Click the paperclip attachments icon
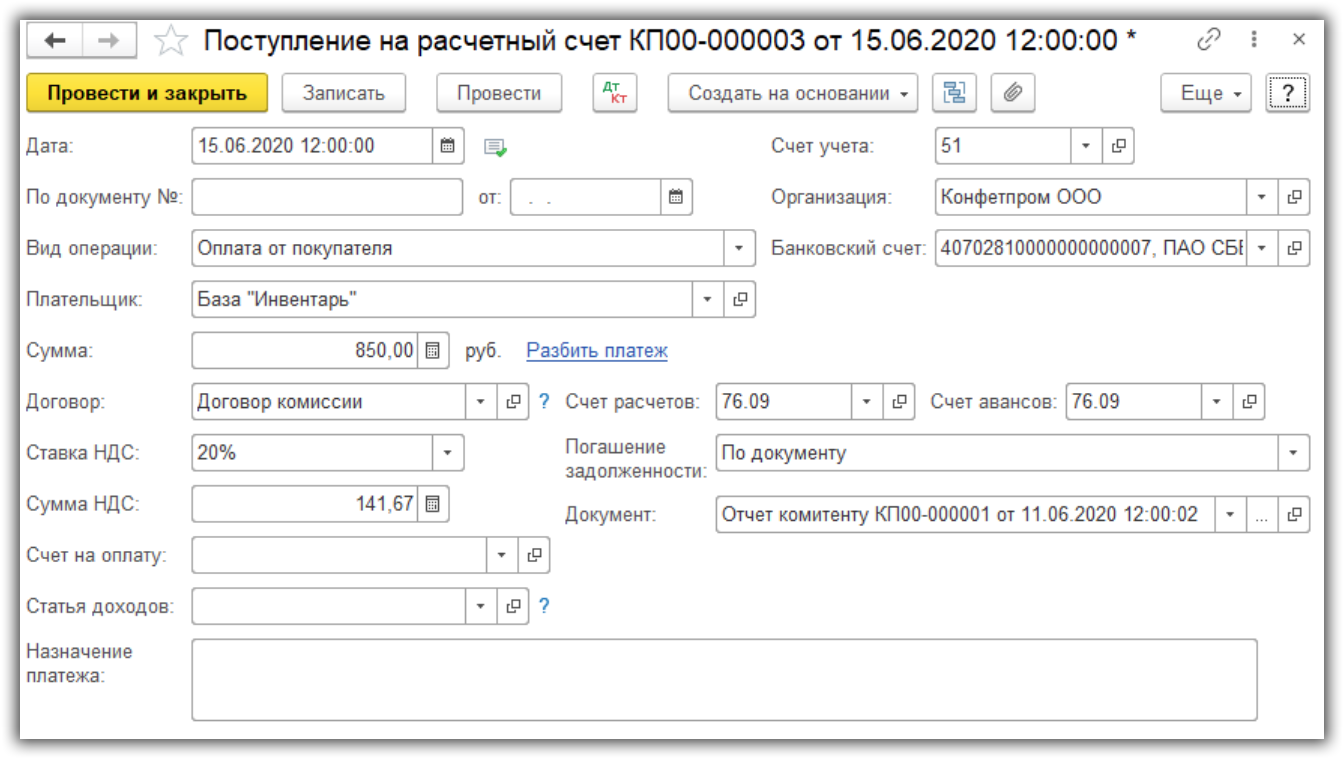 tap(1012, 93)
